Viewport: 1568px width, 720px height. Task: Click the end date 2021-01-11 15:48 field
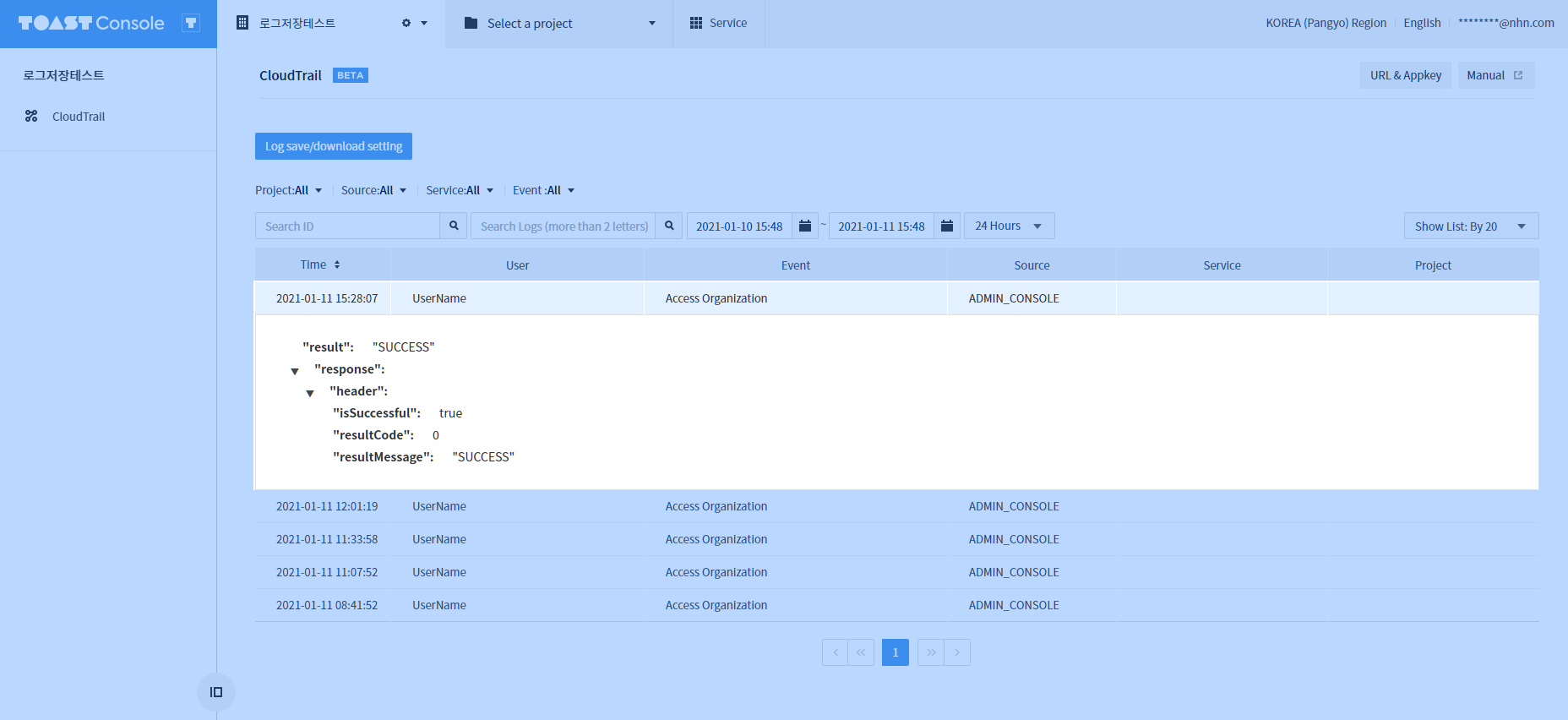[881, 226]
